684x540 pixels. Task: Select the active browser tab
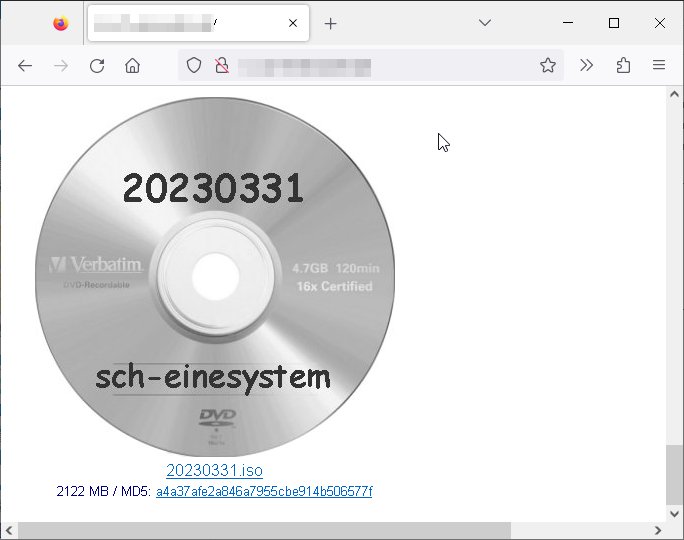pos(198,23)
